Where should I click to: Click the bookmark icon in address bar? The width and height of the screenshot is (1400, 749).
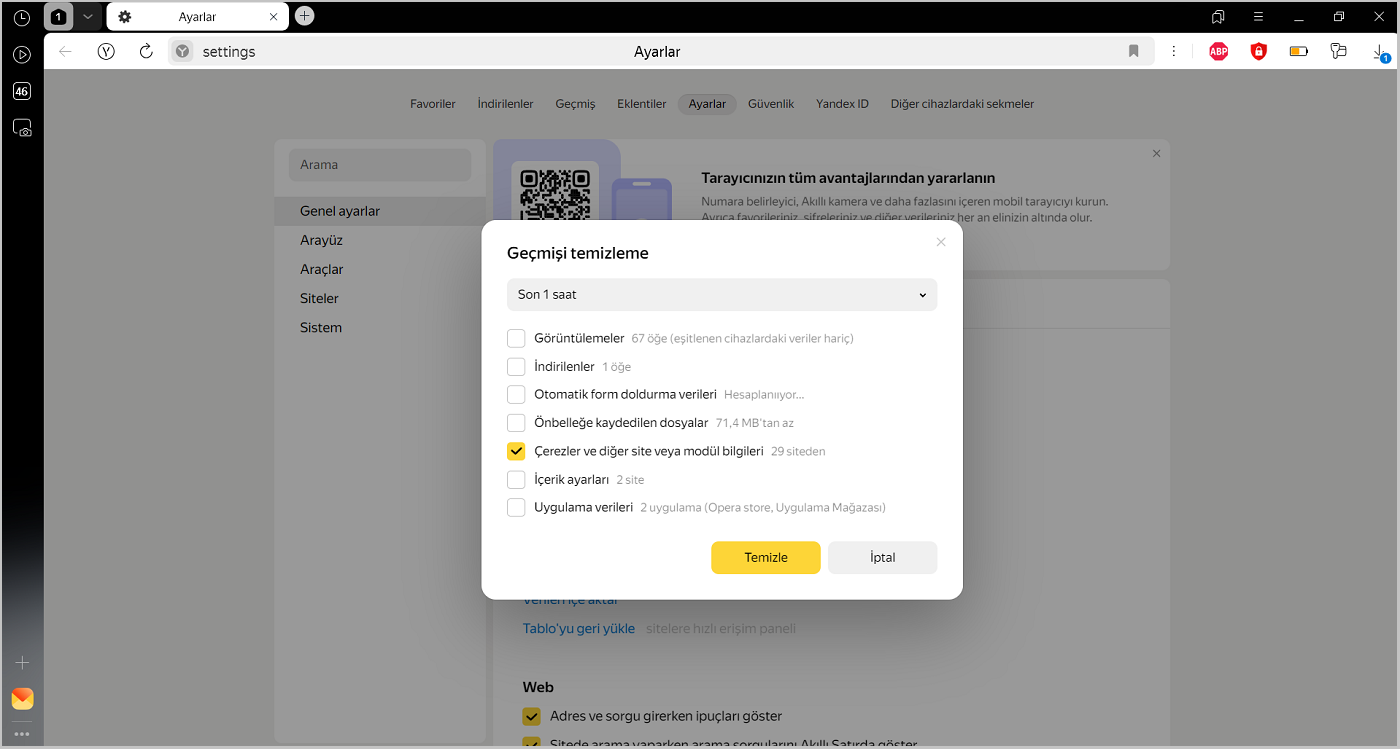pyautogui.click(x=1133, y=51)
